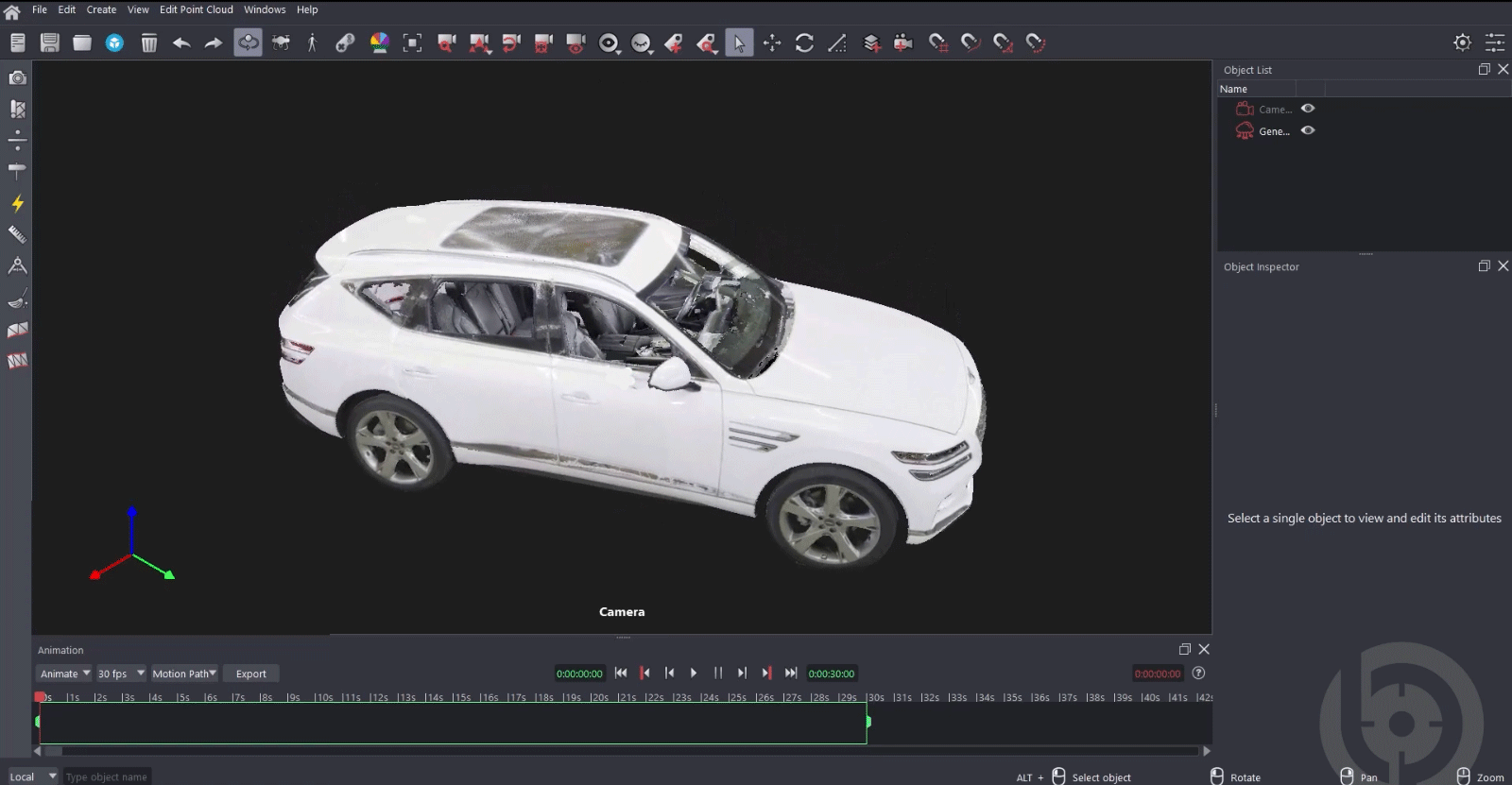Open the Animate dropdown
Viewport: 1512px width, 785px height.
pyautogui.click(x=65, y=674)
